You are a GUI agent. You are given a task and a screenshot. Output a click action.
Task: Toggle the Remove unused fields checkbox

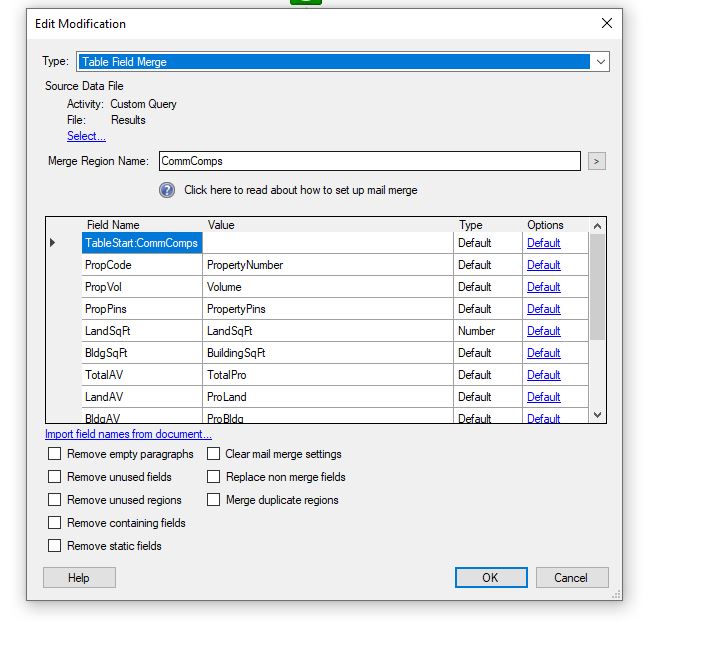pyautogui.click(x=54, y=477)
